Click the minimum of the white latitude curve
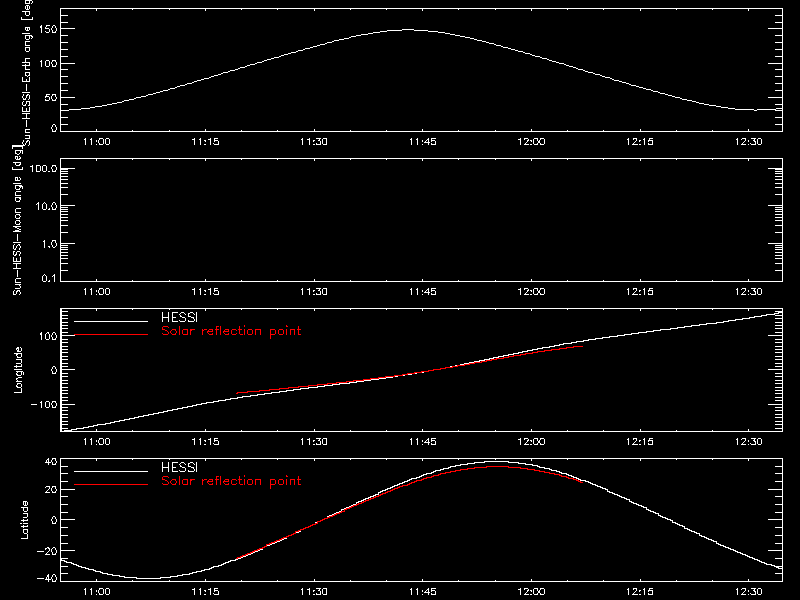This screenshot has width=800, height=600. tap(148, 578)
